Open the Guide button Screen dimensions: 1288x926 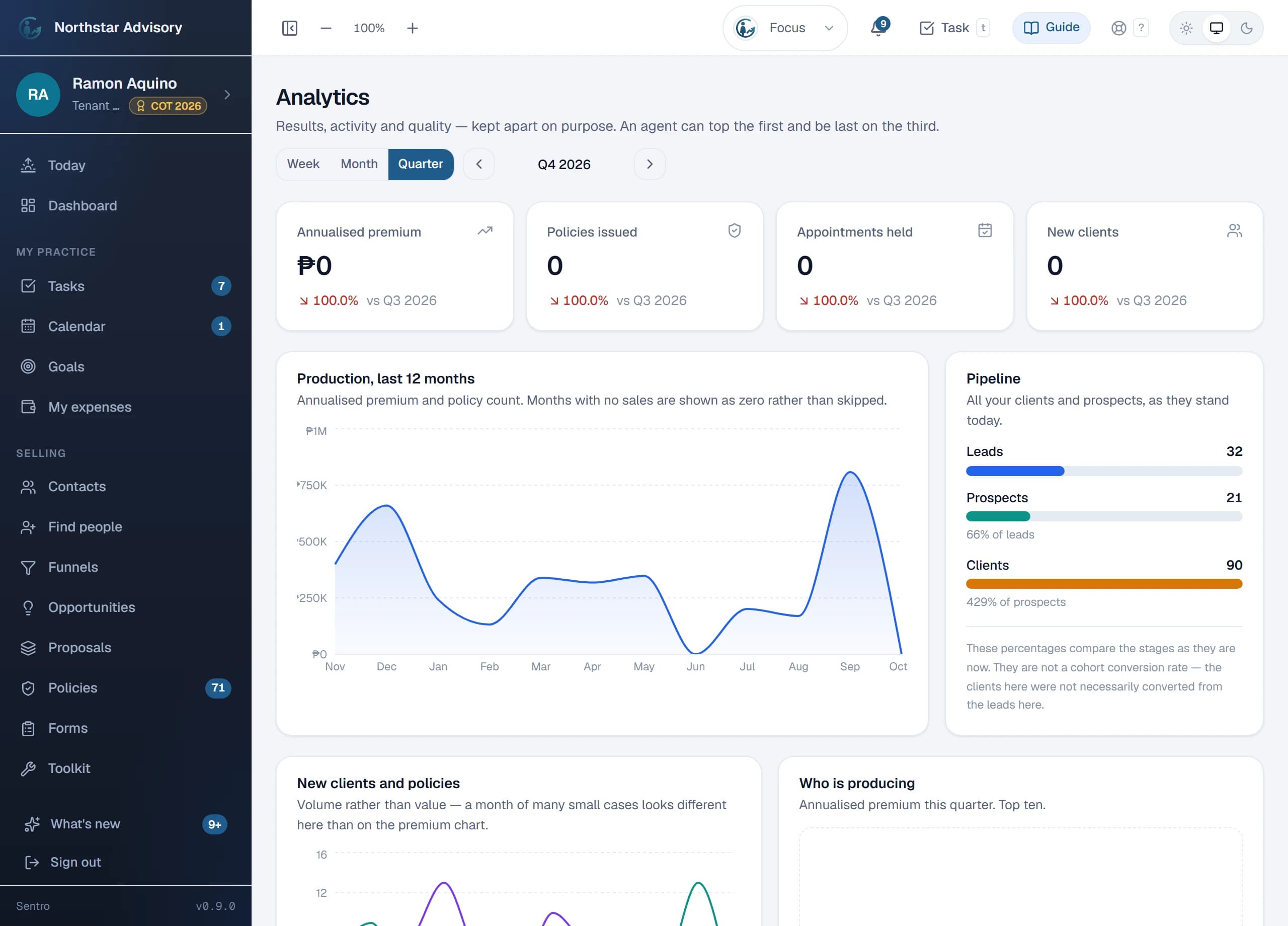pos(1051,28)
